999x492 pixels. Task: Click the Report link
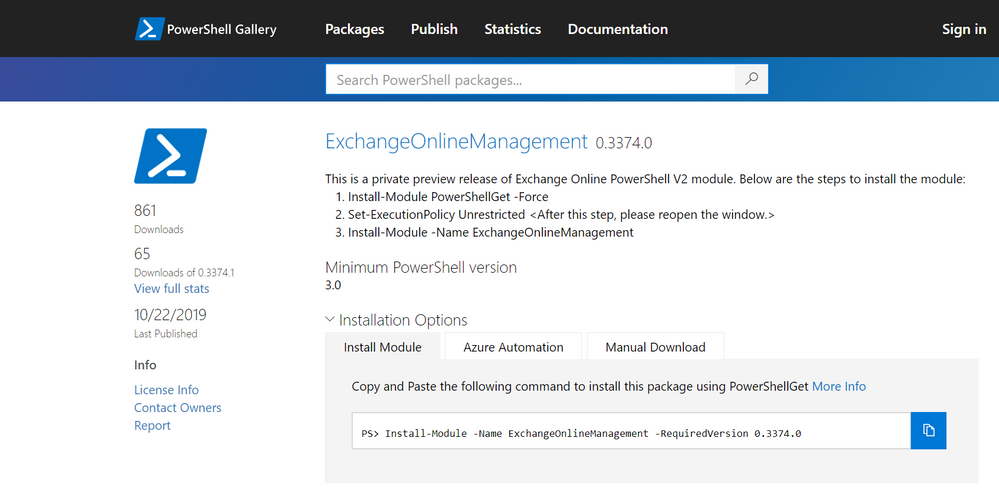152,426
